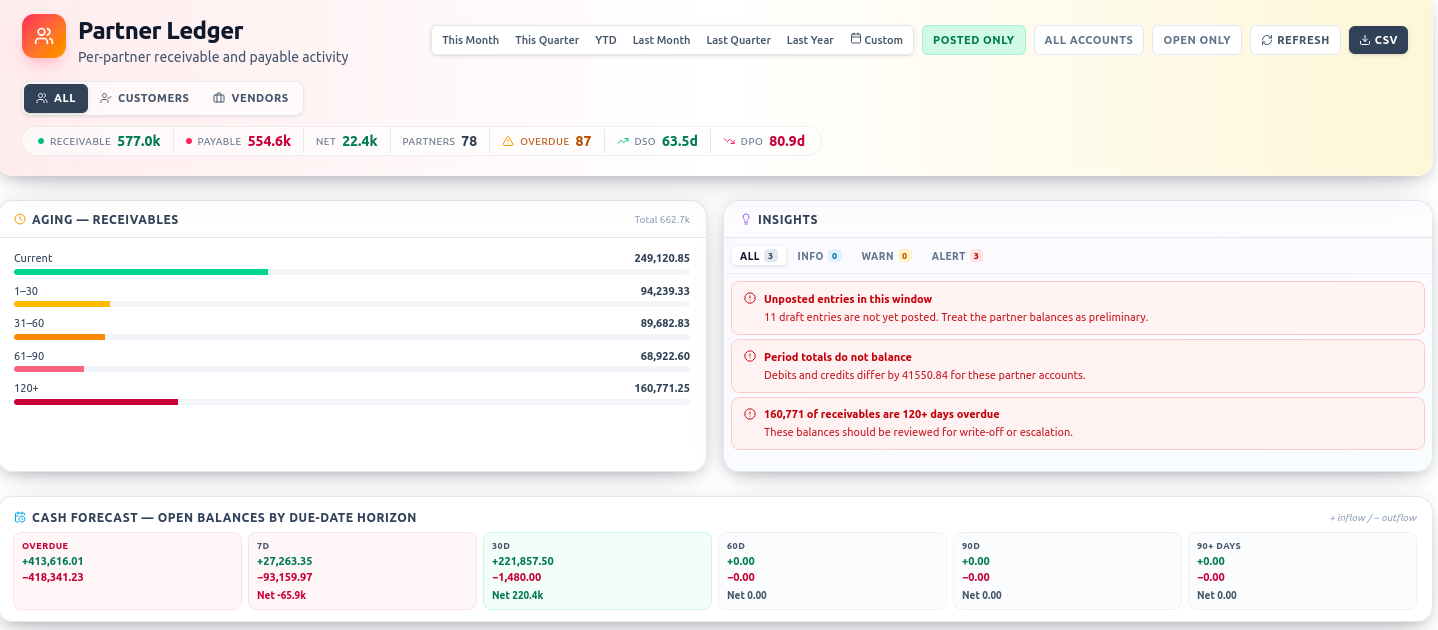This screenshot has width=1438, height=630.
Task: Open the Overdue cash forecast card
Action: click(128, 570)
